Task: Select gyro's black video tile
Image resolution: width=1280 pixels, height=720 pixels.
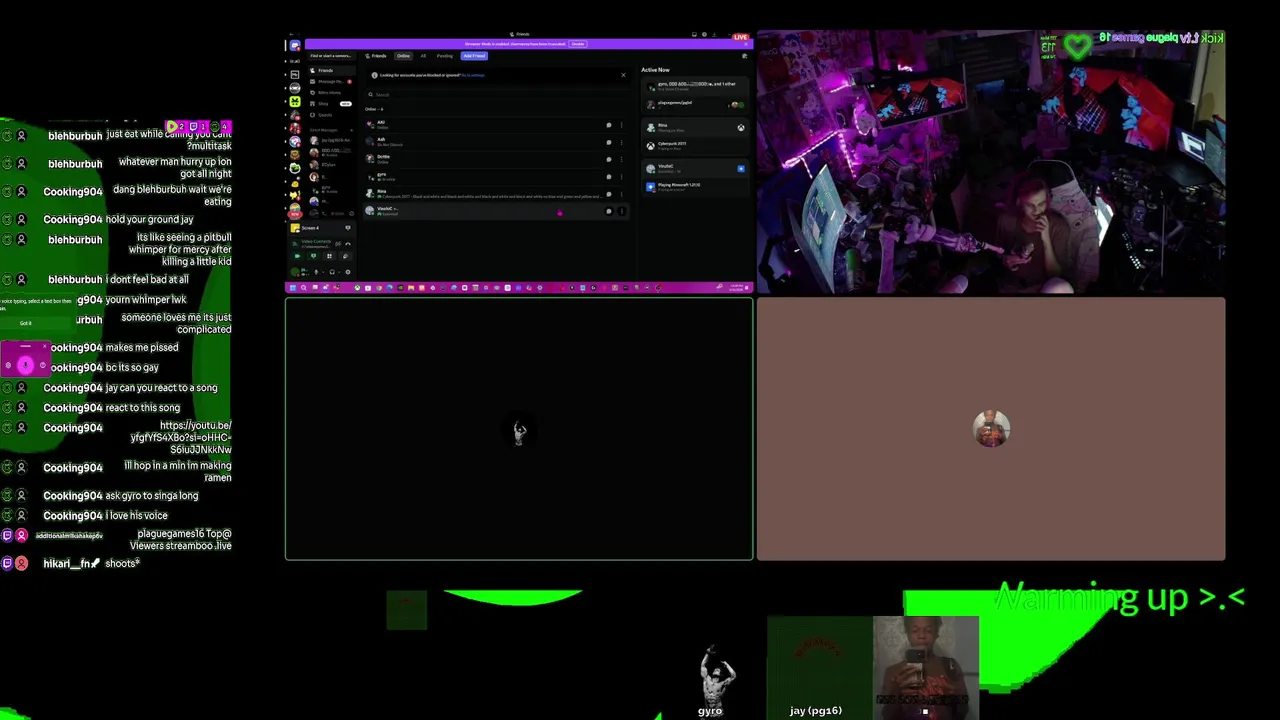Action: (x=519, y=429)
